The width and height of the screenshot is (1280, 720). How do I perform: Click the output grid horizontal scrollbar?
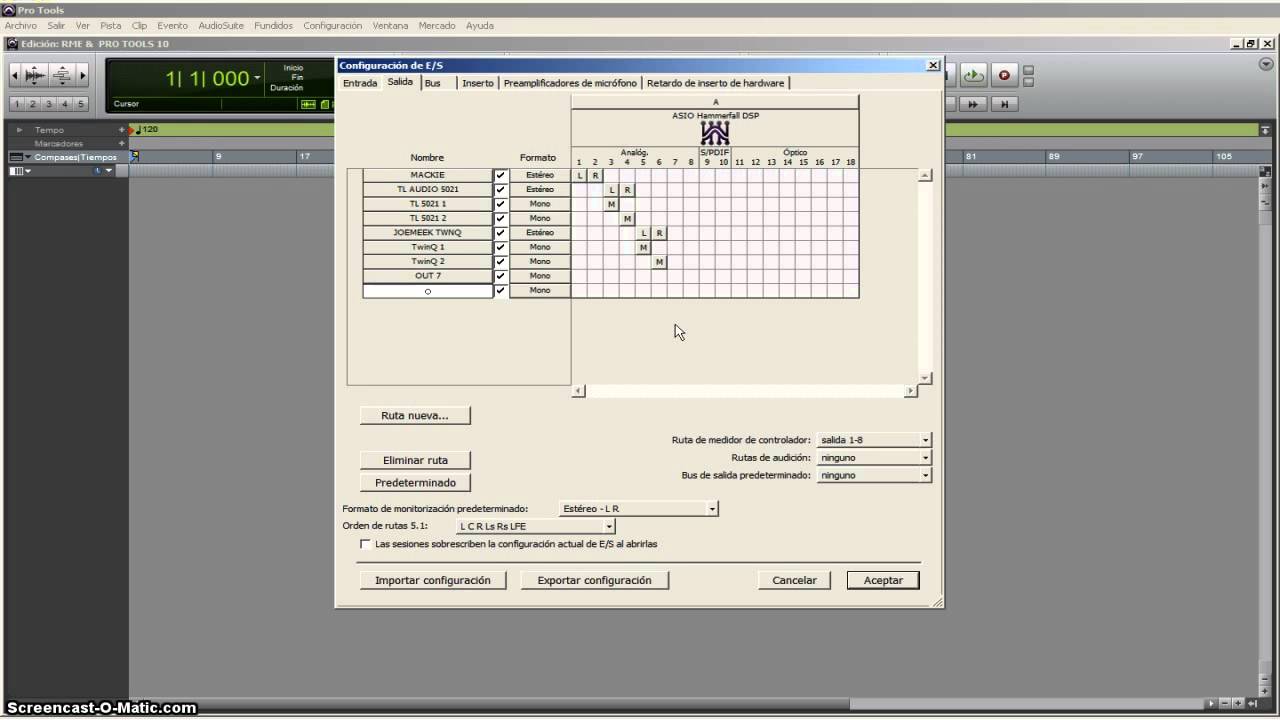[745, 391]
